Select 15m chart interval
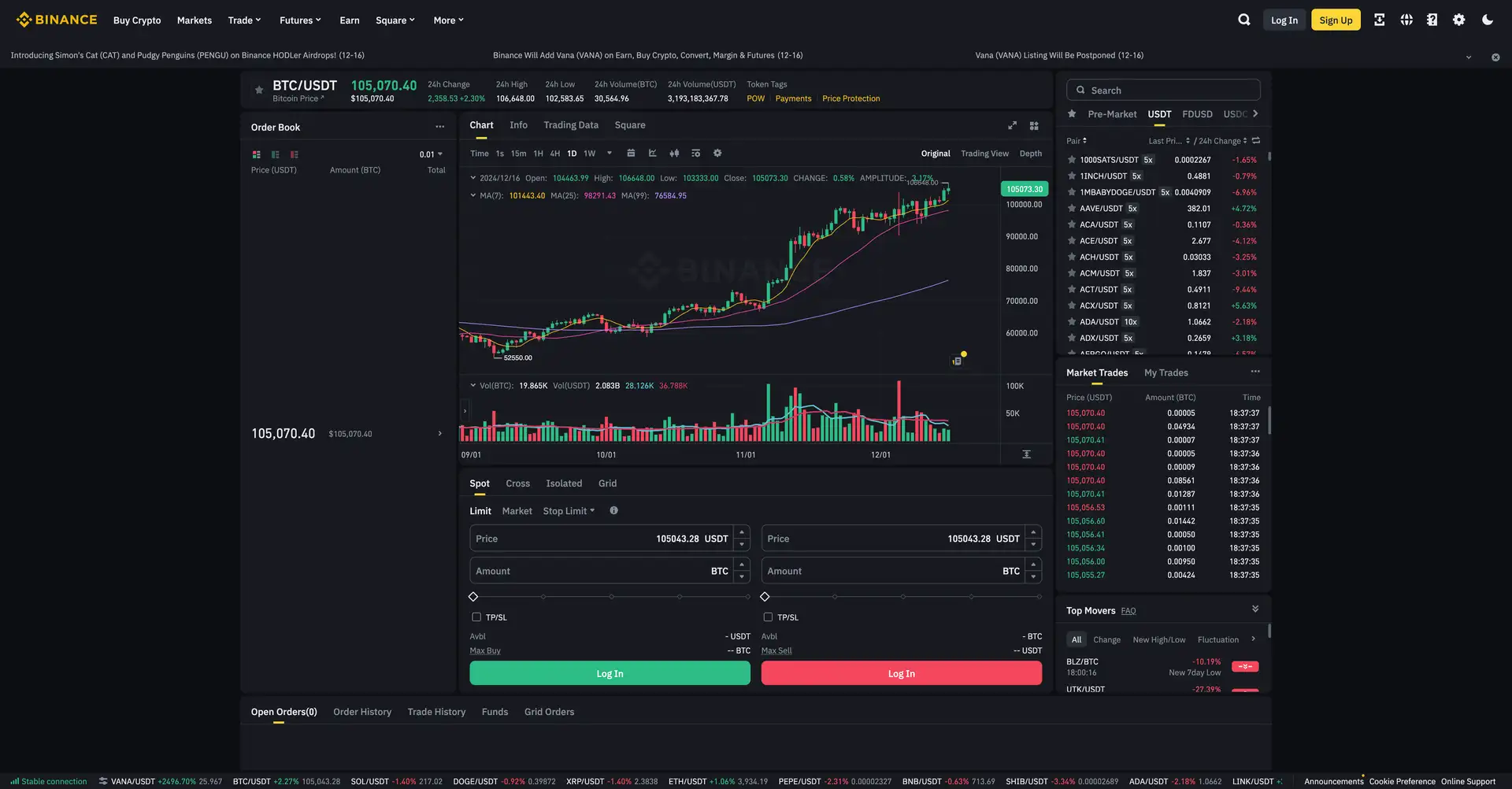Image resolution: width=1512 pixels, height=789 pixels. (x=518, y=154)
